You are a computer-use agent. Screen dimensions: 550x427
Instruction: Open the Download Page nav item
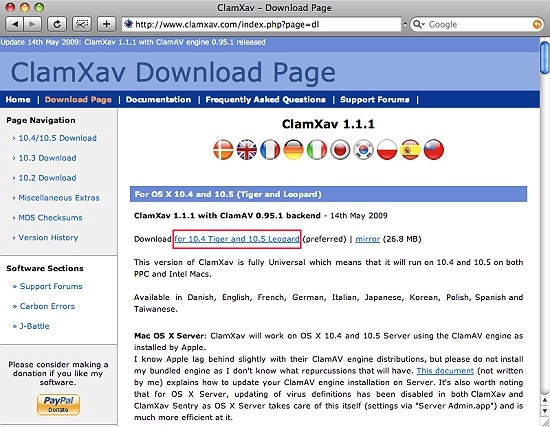pos(78,100)
